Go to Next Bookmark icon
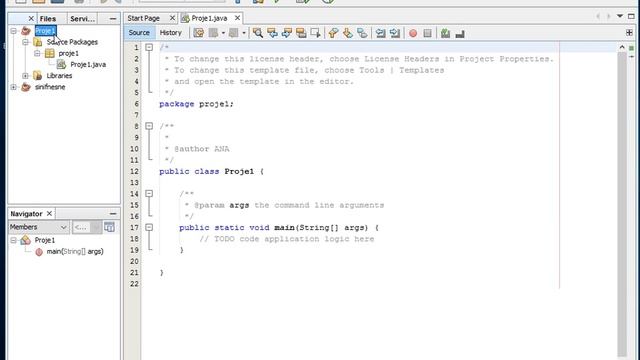The width and height of the screenshot is (640, 360). pyautogui.click(x=348, y=33)
